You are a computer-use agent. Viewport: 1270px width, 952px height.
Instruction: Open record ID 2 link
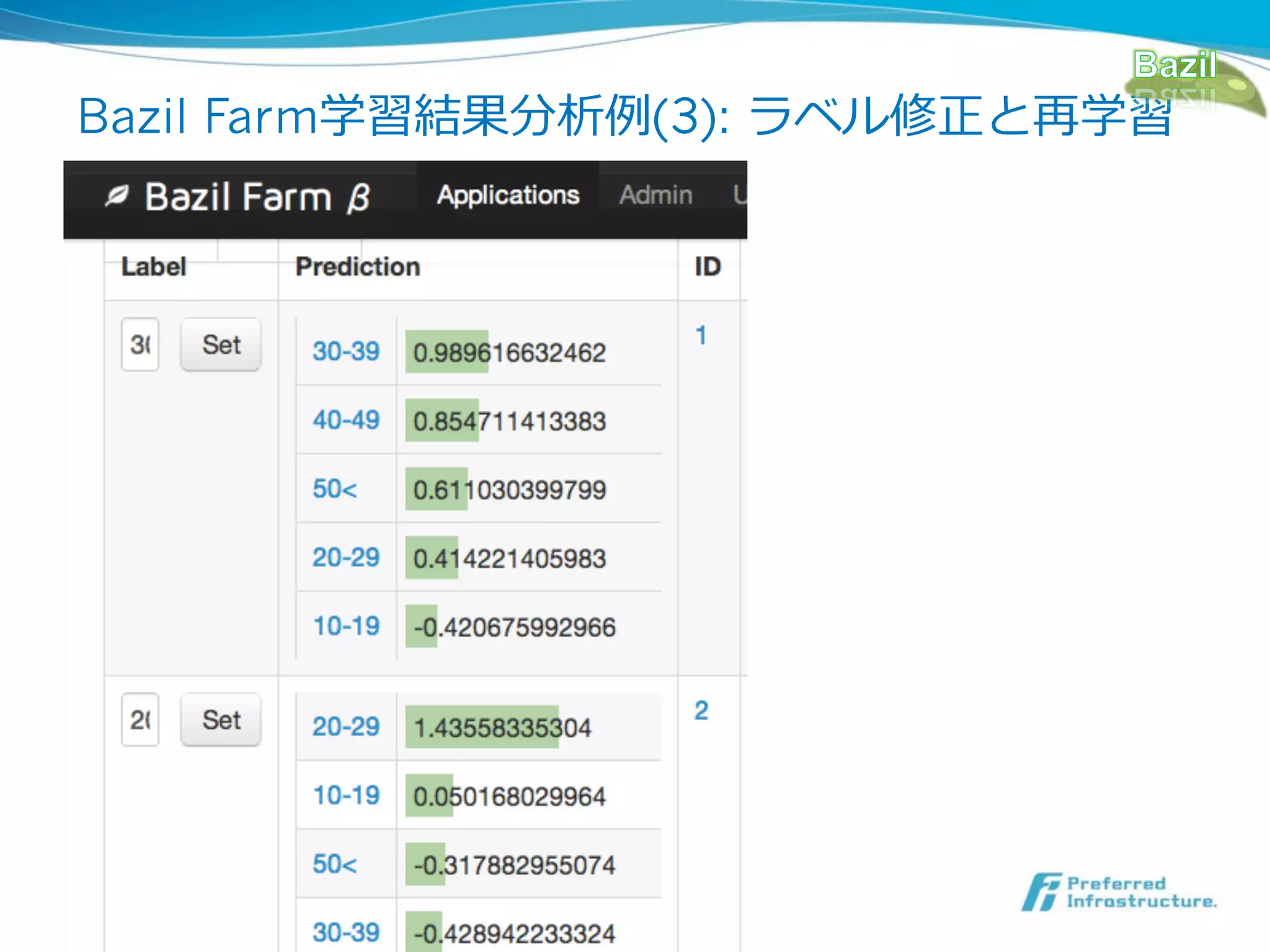pos(701,710)
